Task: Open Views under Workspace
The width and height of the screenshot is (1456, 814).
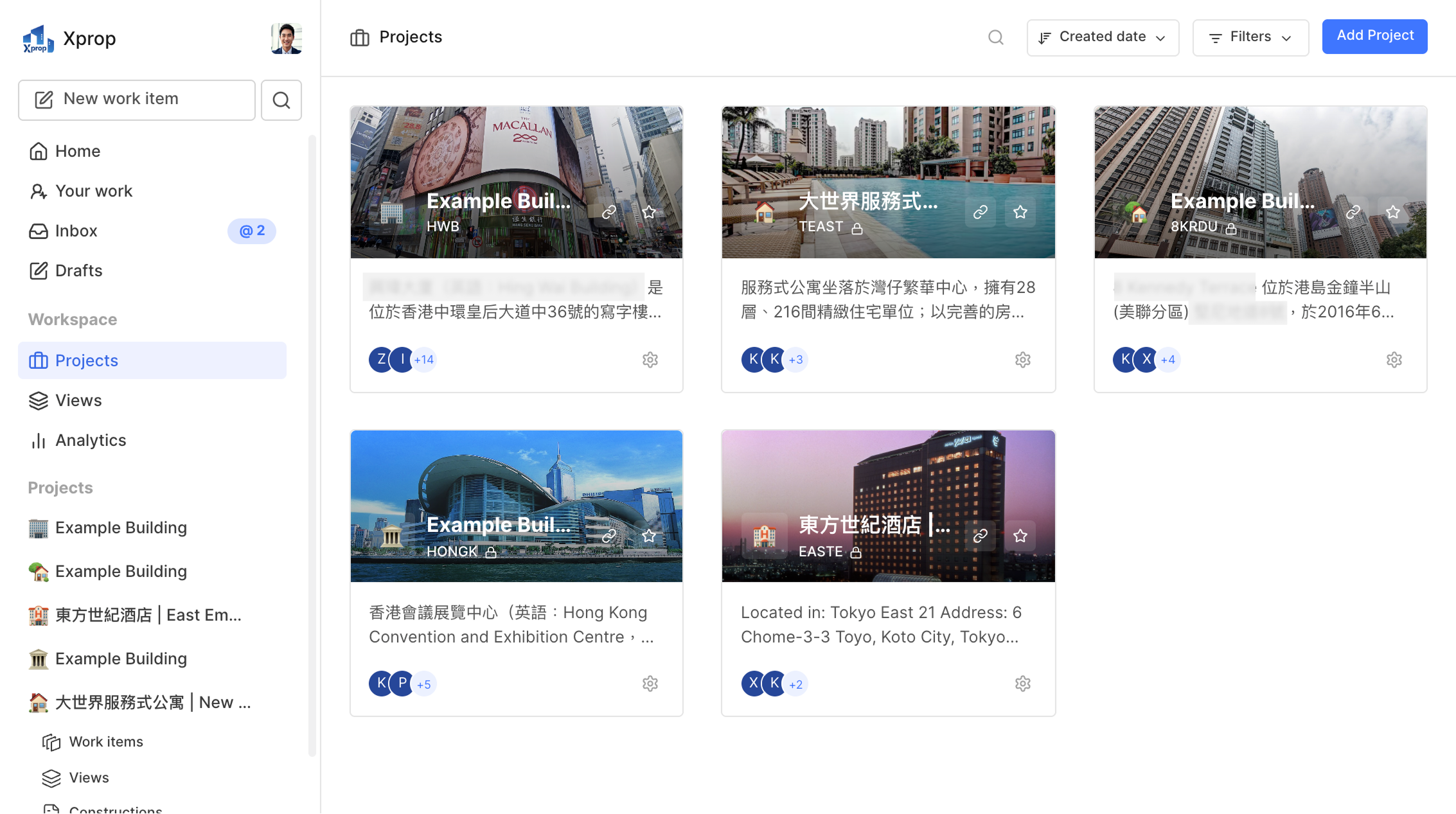Action: pyautogui.click(x=152, y=400)
